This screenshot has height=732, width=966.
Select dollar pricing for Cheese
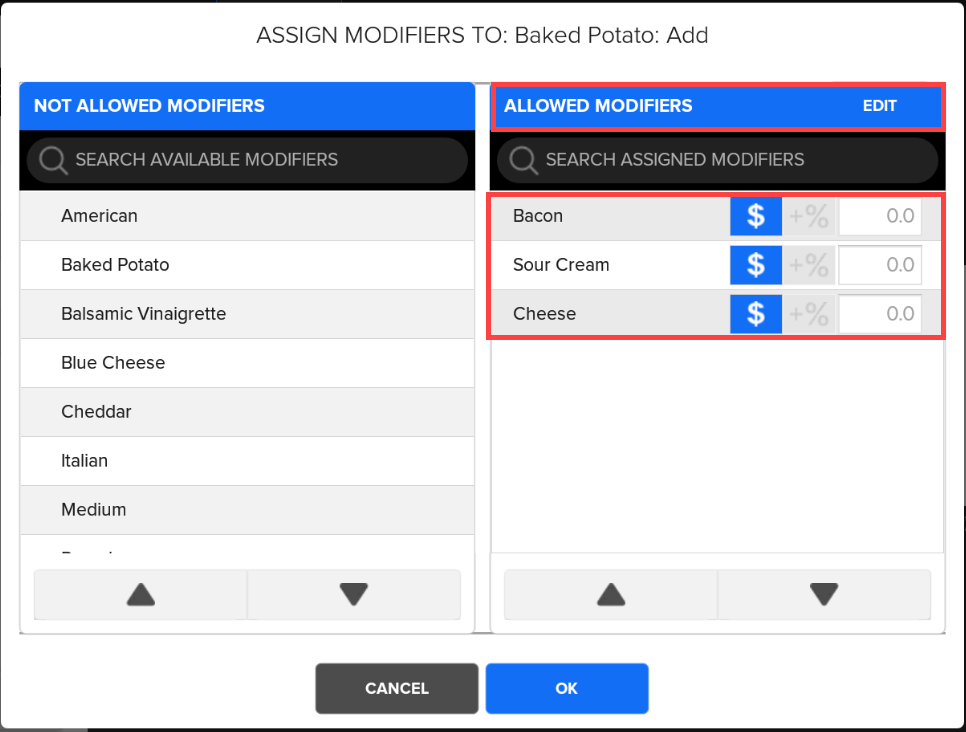click(x=756, y=314)
